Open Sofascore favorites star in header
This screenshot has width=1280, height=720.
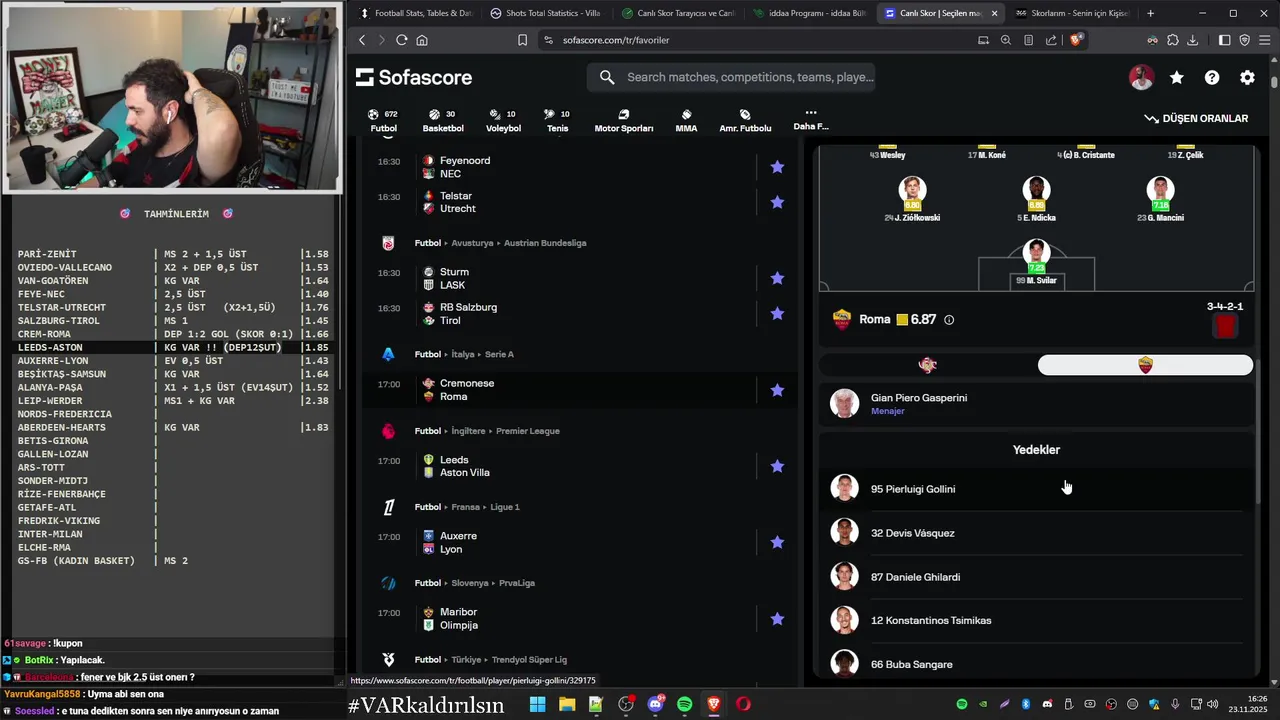coord(1177,78)
